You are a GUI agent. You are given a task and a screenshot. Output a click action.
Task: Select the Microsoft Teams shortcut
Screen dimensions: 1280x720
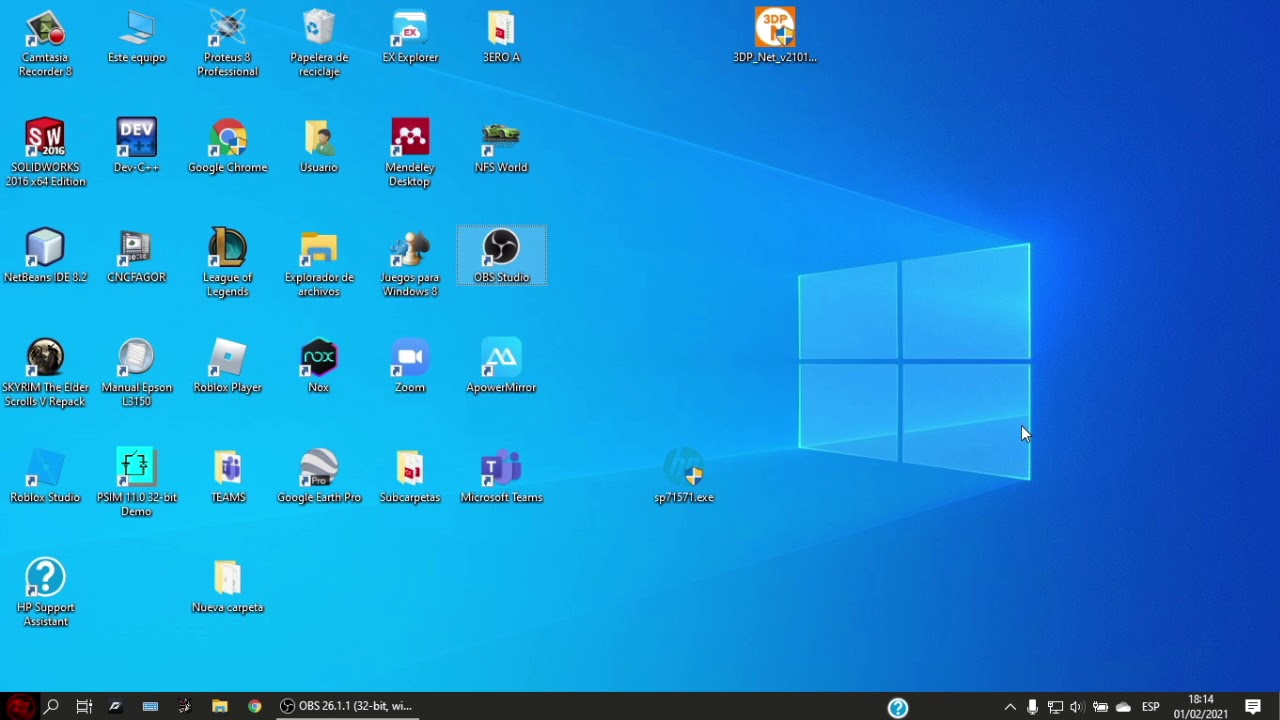point(501,477)
